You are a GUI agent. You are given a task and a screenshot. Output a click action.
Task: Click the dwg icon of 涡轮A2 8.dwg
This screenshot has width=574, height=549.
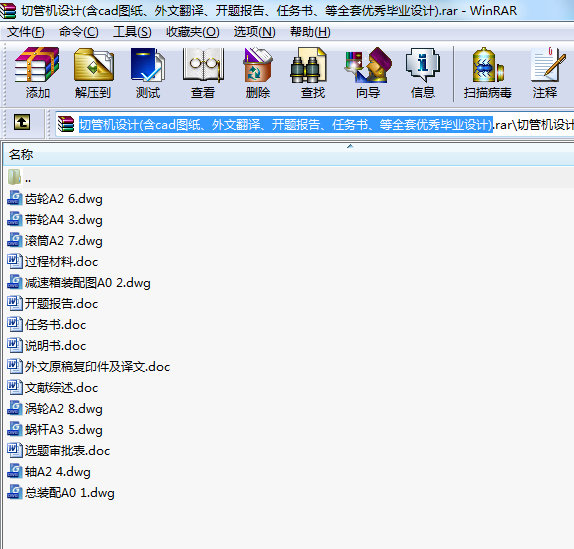pos(15,408)
